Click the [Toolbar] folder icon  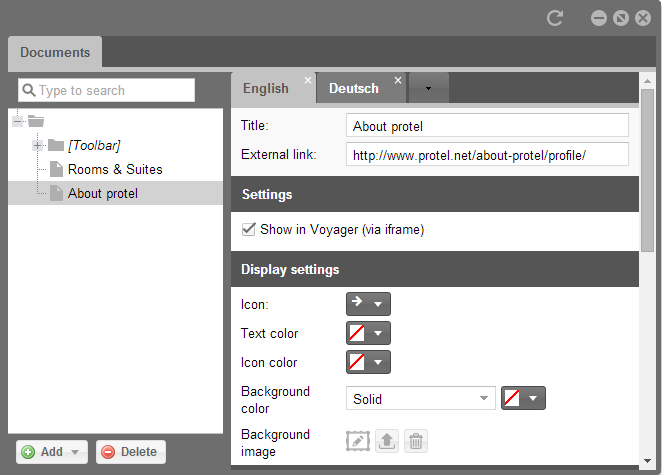(x=56, y=146)
